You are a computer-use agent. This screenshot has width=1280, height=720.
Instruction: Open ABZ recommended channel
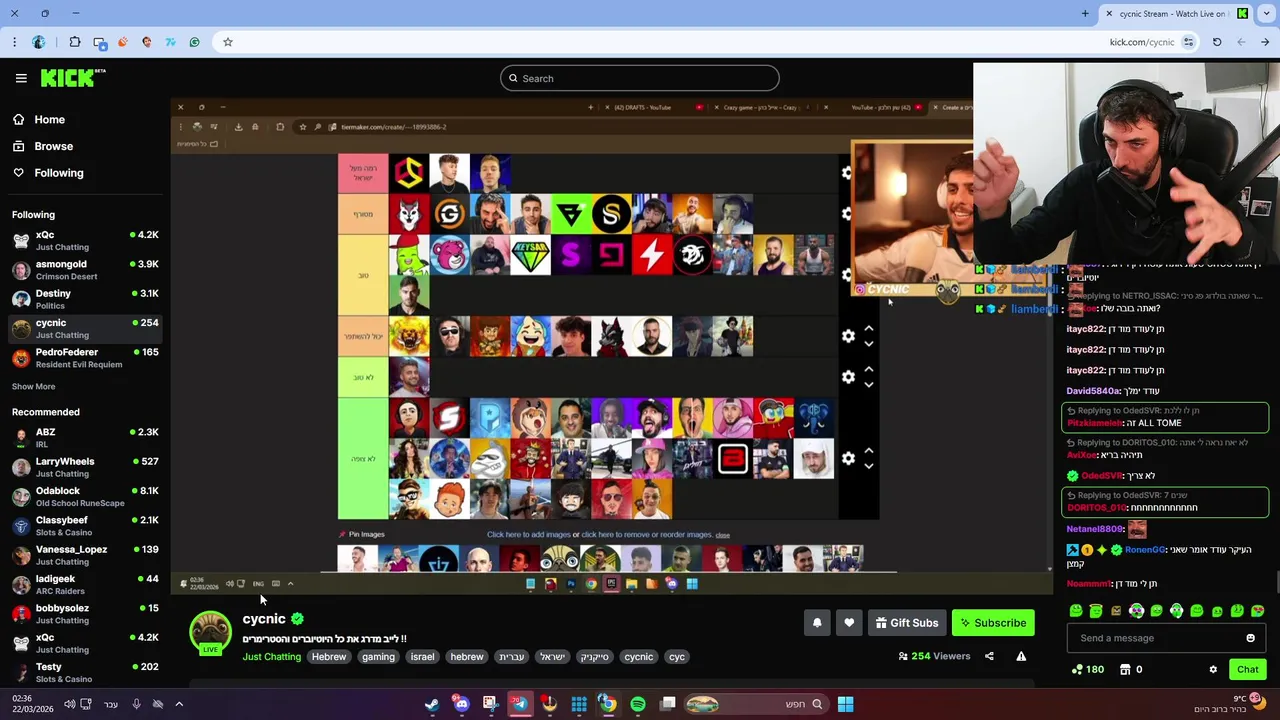85,437
